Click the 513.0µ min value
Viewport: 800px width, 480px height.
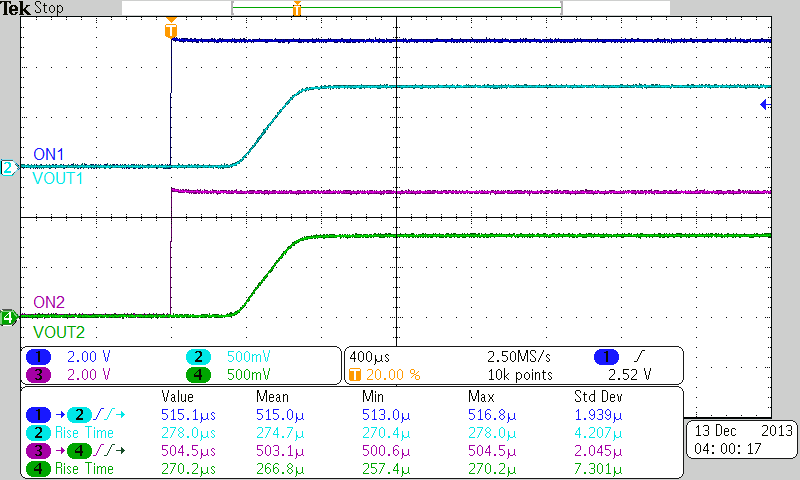pos(386,415)
